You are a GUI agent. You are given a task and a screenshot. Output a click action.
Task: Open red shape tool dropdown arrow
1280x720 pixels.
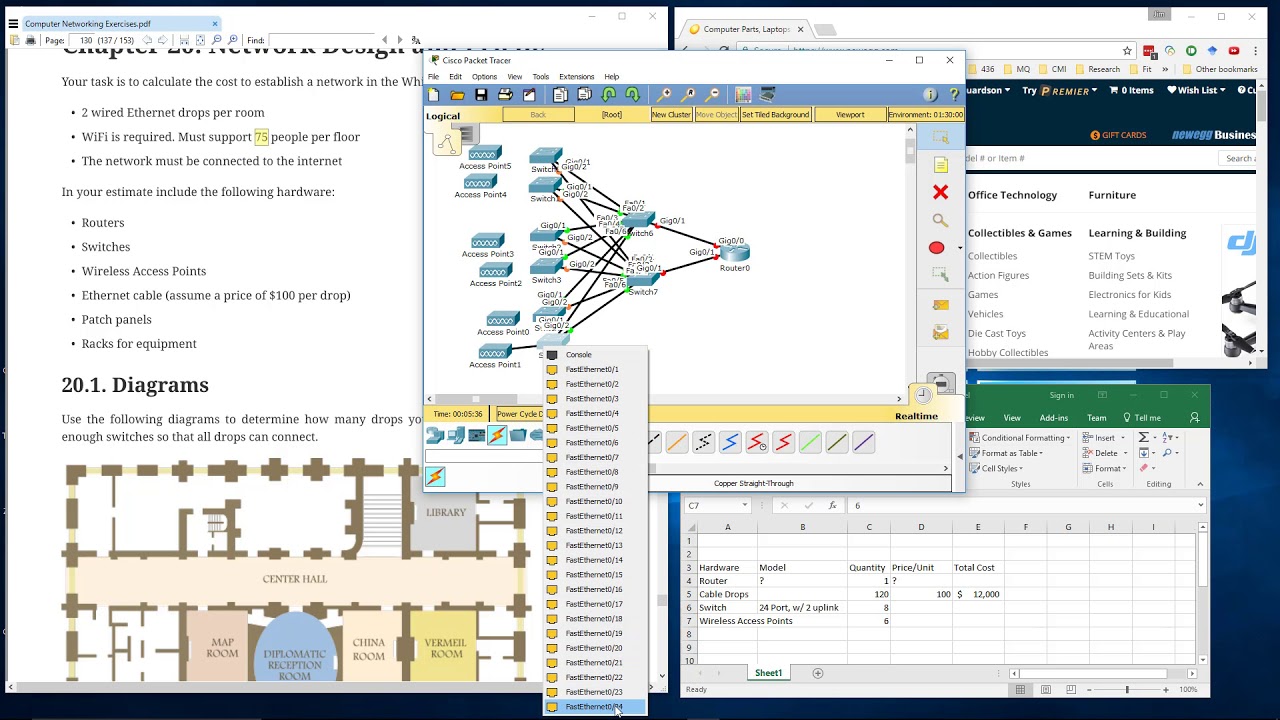coord(960,248)
